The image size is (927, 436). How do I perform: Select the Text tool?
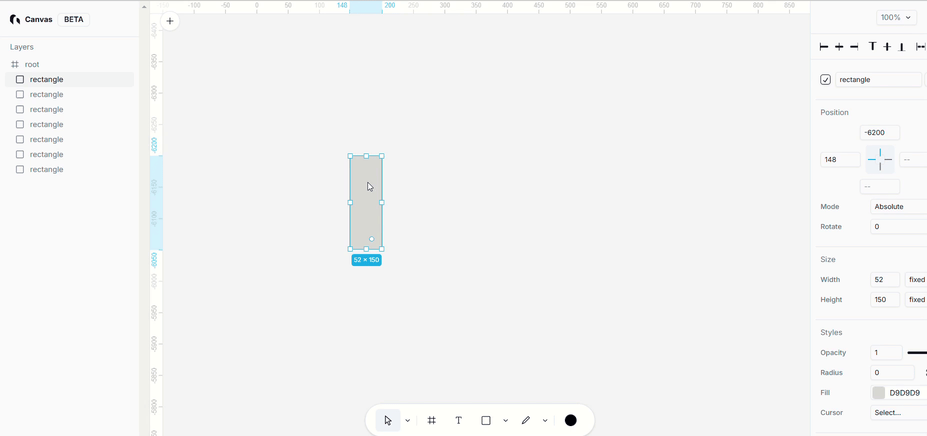tap(459, 421)
